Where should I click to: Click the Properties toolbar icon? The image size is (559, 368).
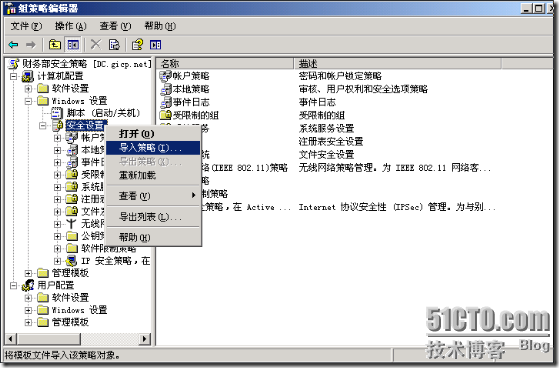[x=114, y=45]
